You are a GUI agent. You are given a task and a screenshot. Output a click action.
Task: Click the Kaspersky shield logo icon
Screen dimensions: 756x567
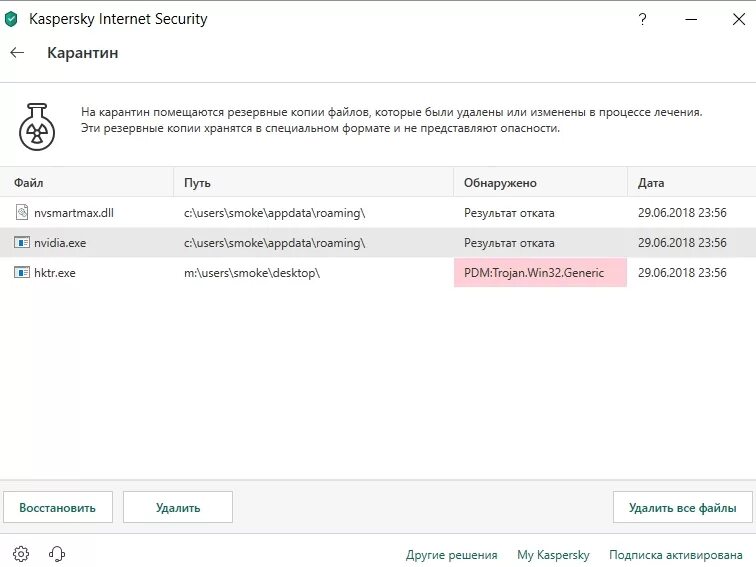[13, 19]
